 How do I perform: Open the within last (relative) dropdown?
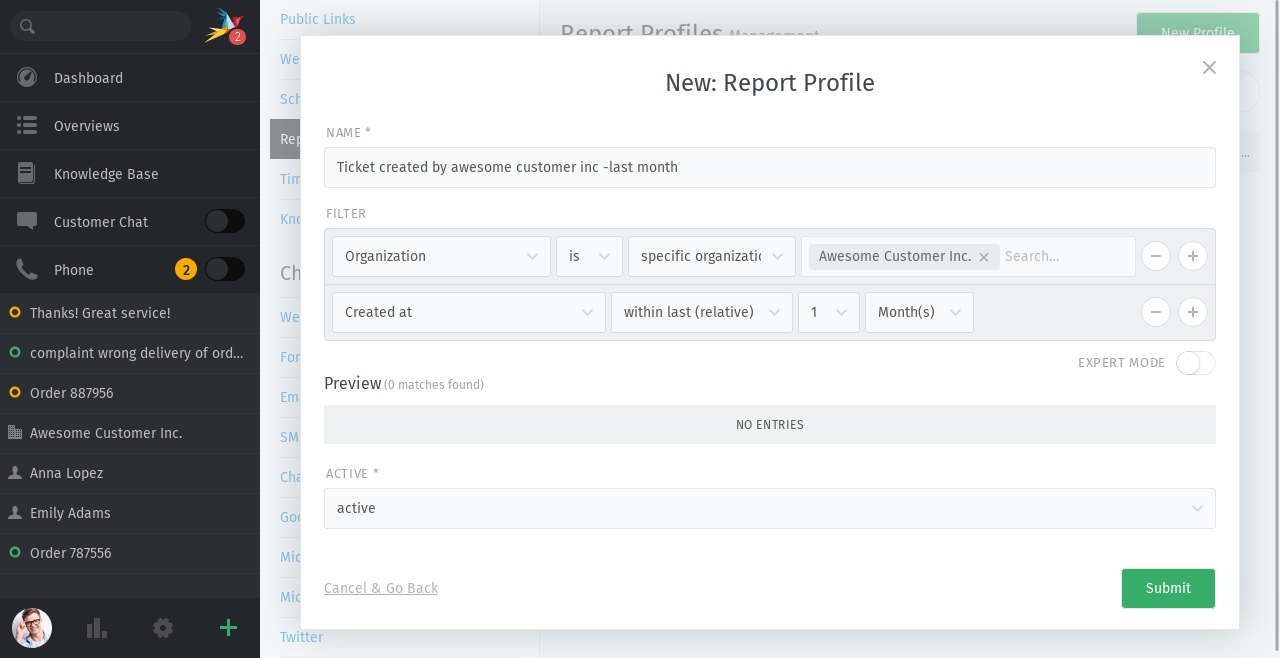pos(702,312)
